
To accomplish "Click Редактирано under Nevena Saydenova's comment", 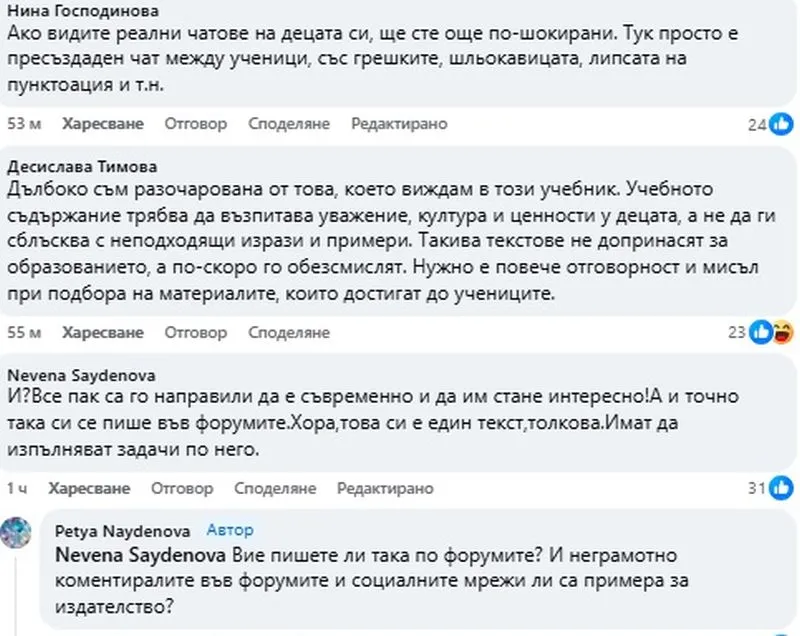I will 385,488.
